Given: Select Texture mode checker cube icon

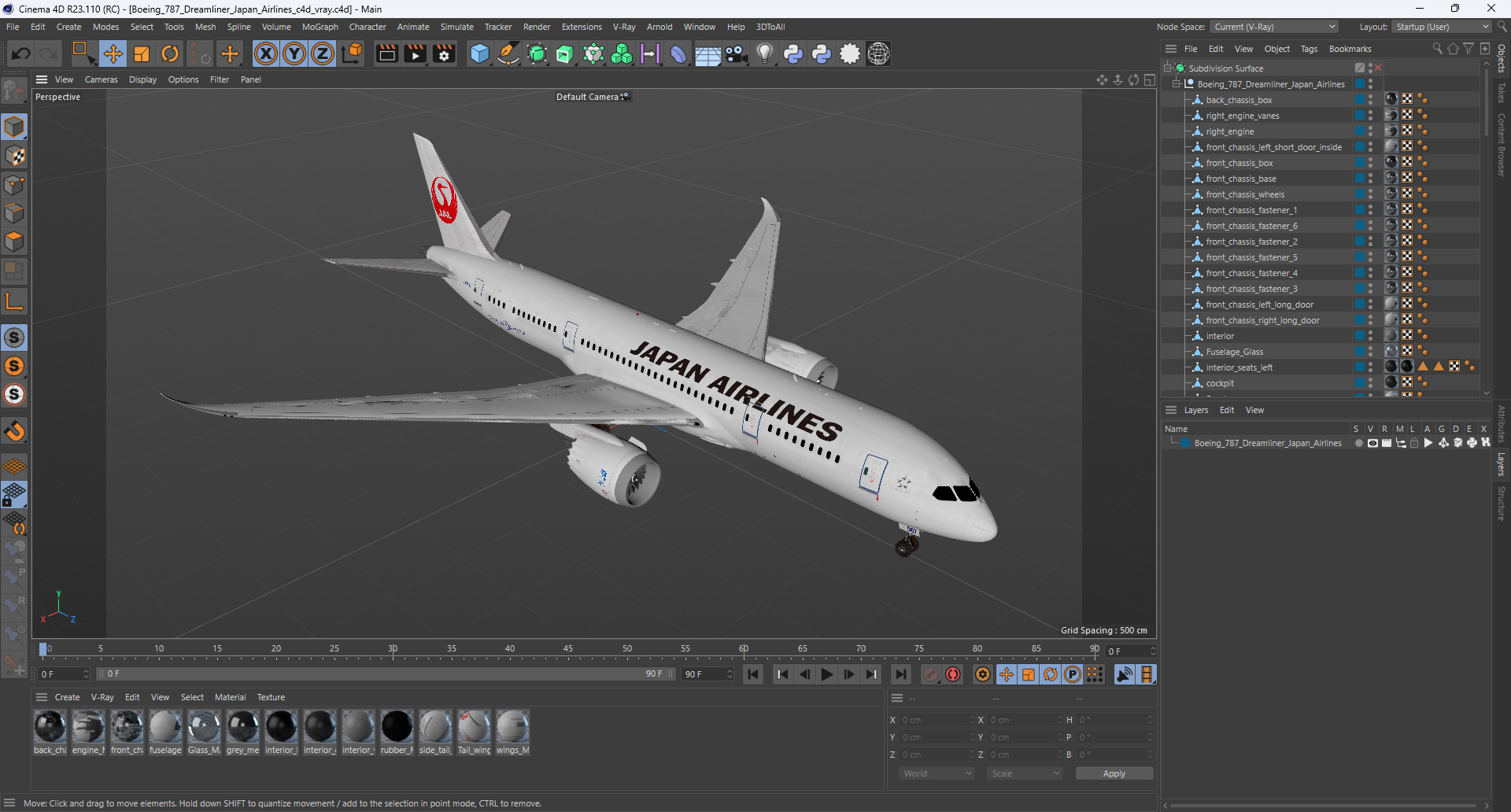Looking at the screenshot, I should 15,156.
